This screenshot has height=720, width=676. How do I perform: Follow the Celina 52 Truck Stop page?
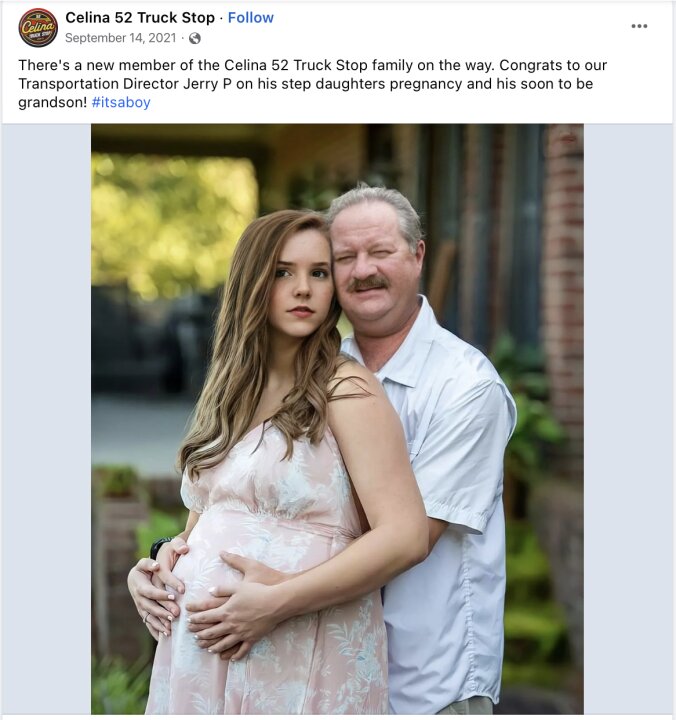pos(251,17)
